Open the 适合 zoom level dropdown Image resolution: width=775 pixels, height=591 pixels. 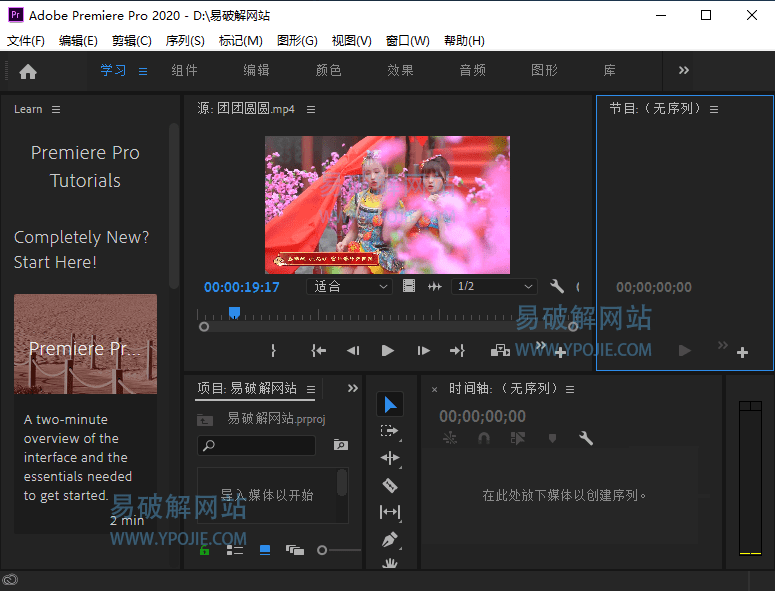pos(349,287)
